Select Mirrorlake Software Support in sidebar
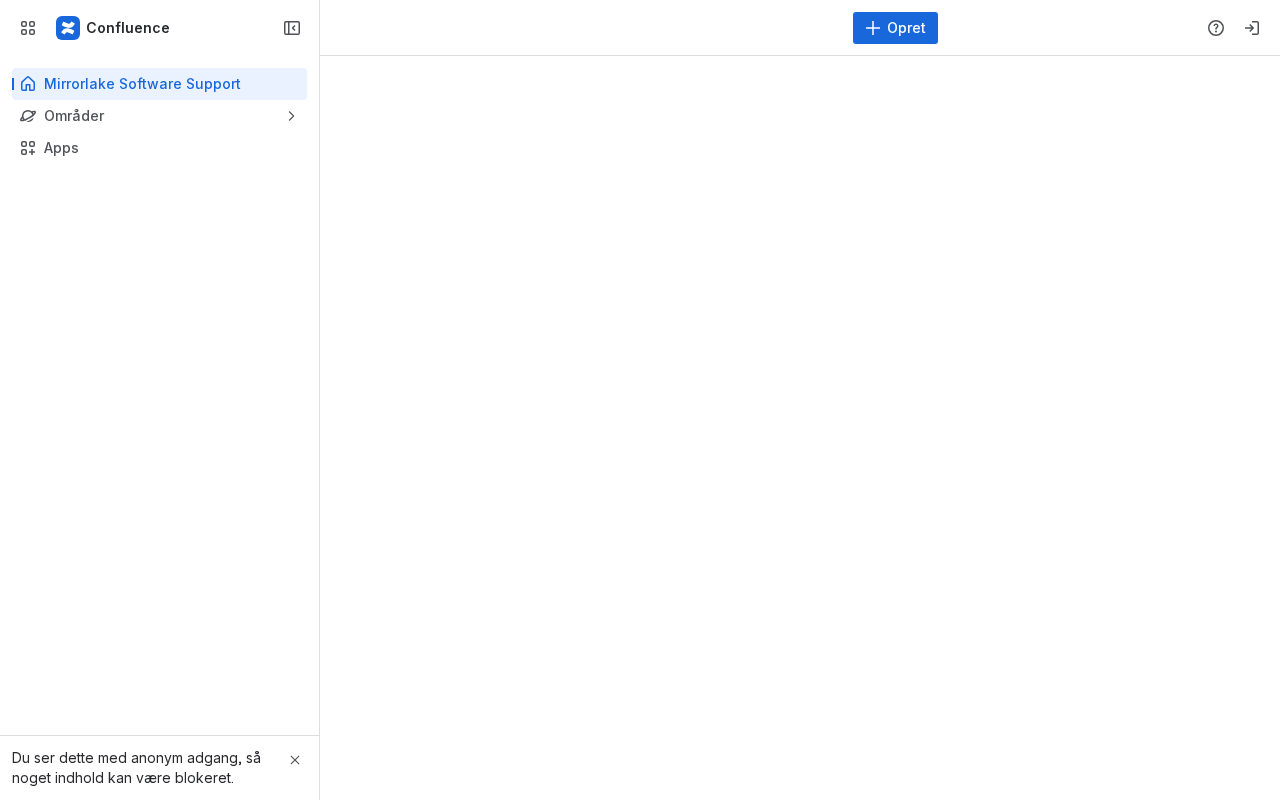 pos(160,84)
